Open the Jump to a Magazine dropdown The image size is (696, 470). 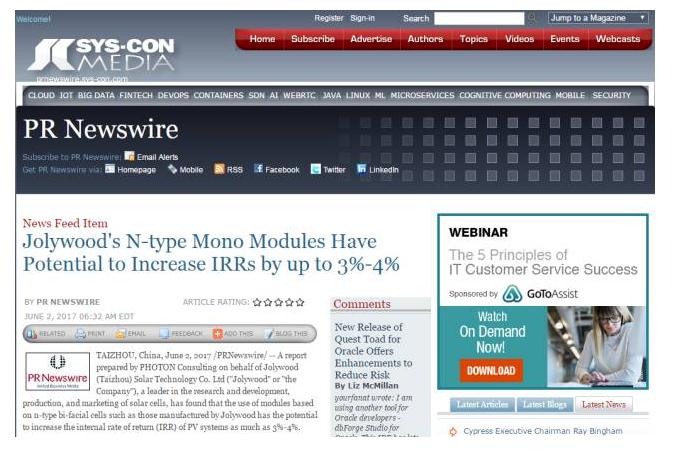tap(598, 18)
